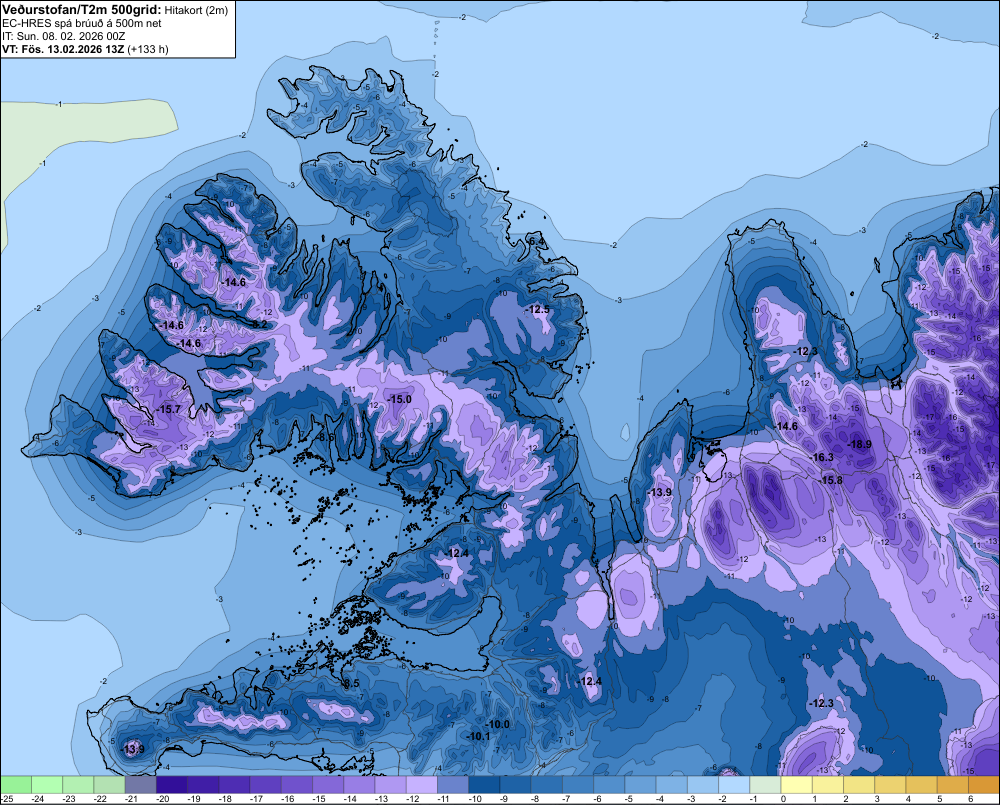Select the -10.1 temperature label on the map
1000x805 pixels.
(x=478, y=735)
